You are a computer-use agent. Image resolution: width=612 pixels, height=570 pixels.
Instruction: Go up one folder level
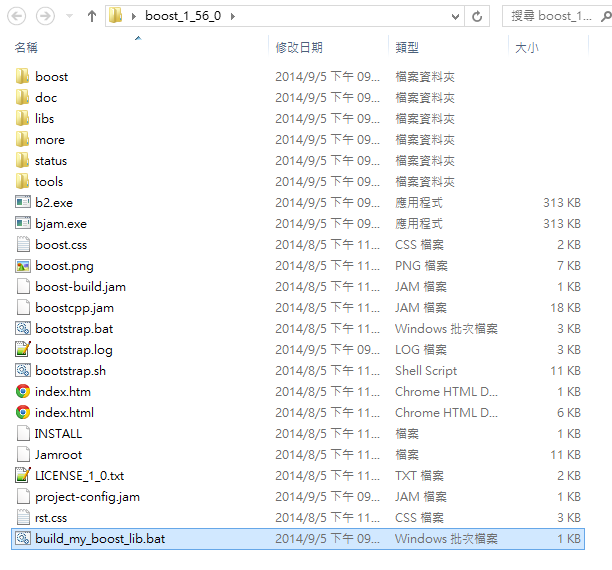click(x=92, y=16)
